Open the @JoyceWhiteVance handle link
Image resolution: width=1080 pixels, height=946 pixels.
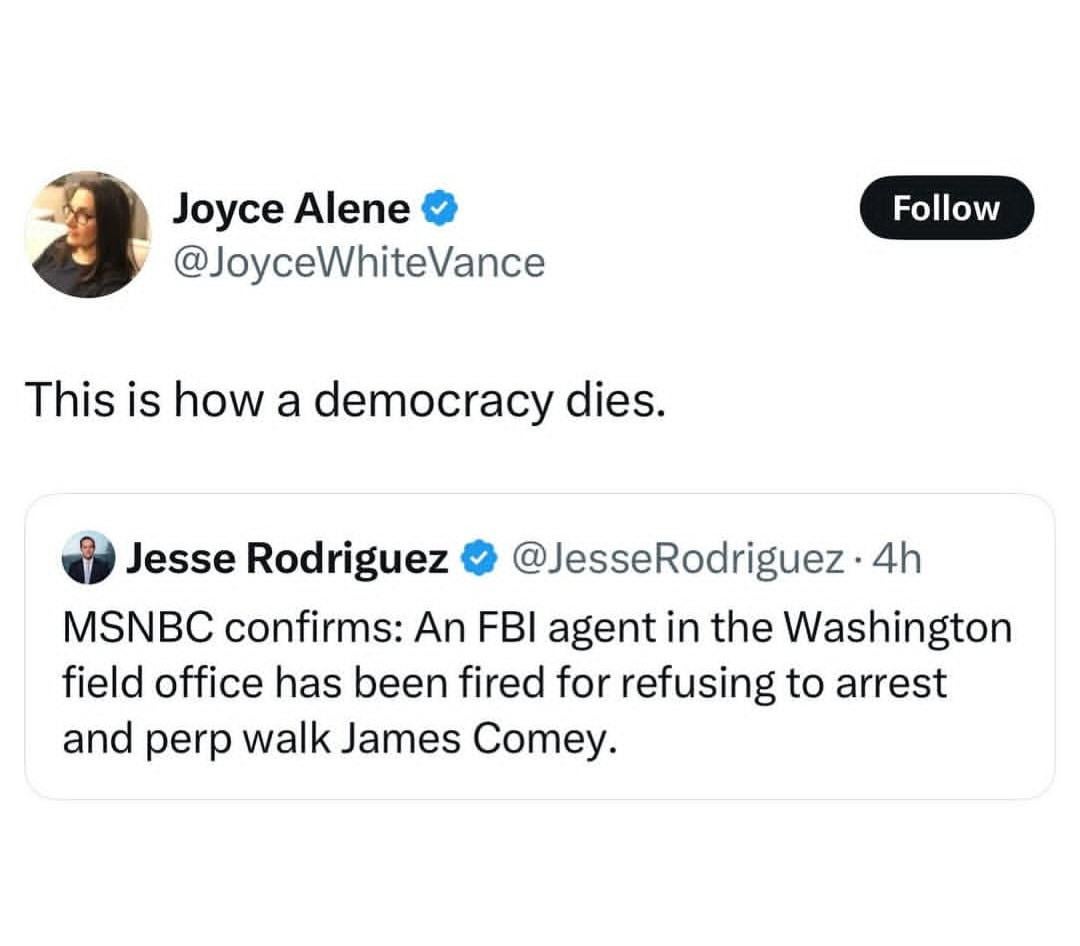(x=359, y=262)
